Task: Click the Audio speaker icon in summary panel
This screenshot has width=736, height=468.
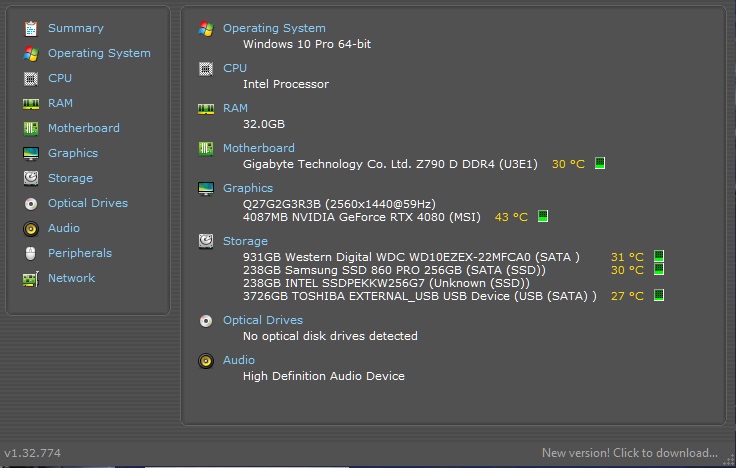Action: tap(206, 361)
